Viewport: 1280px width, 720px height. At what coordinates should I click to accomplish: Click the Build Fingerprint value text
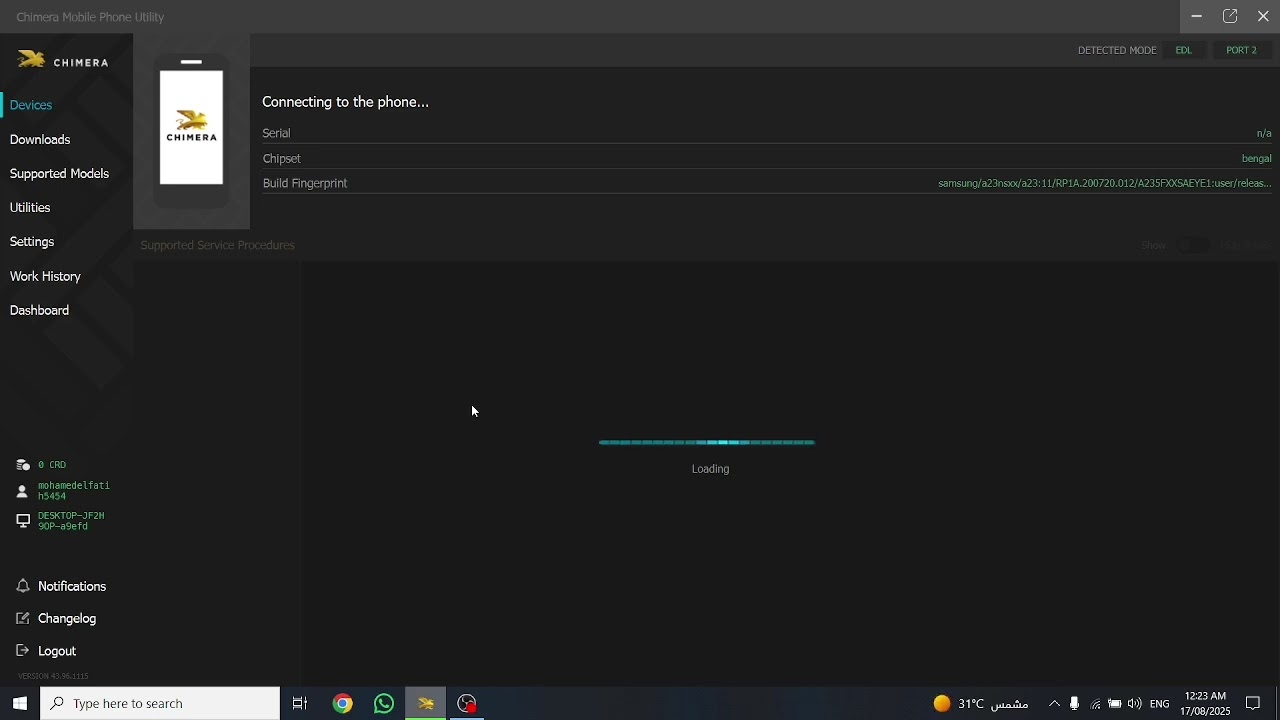pos(1105,184)
